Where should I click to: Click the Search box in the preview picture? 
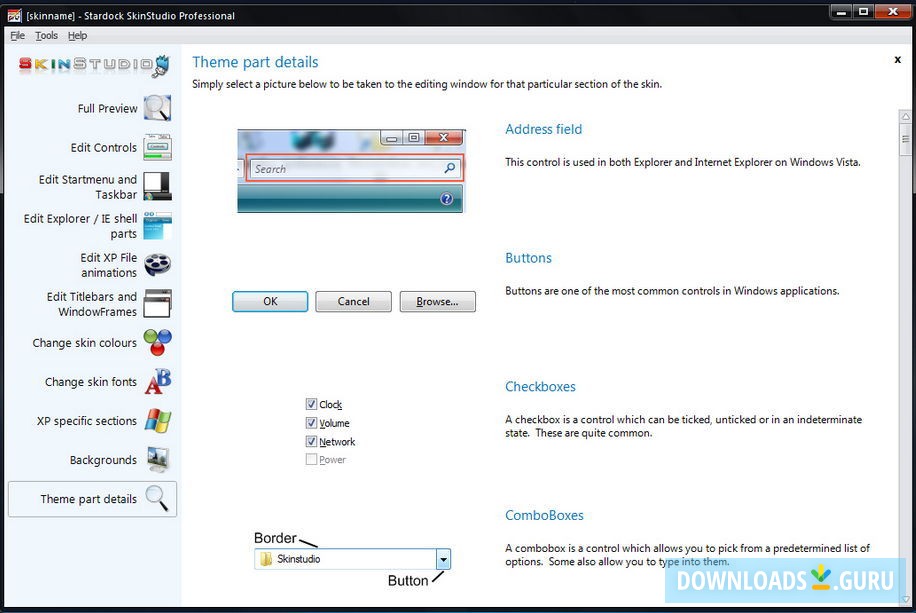point(354,168)
